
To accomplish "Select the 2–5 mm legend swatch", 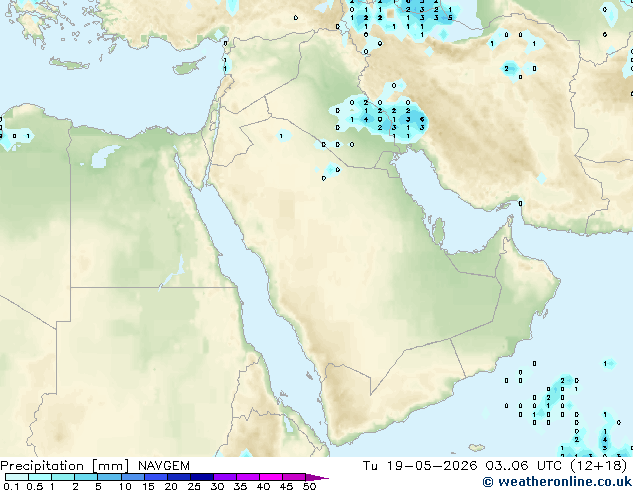I will coord(86,477).
